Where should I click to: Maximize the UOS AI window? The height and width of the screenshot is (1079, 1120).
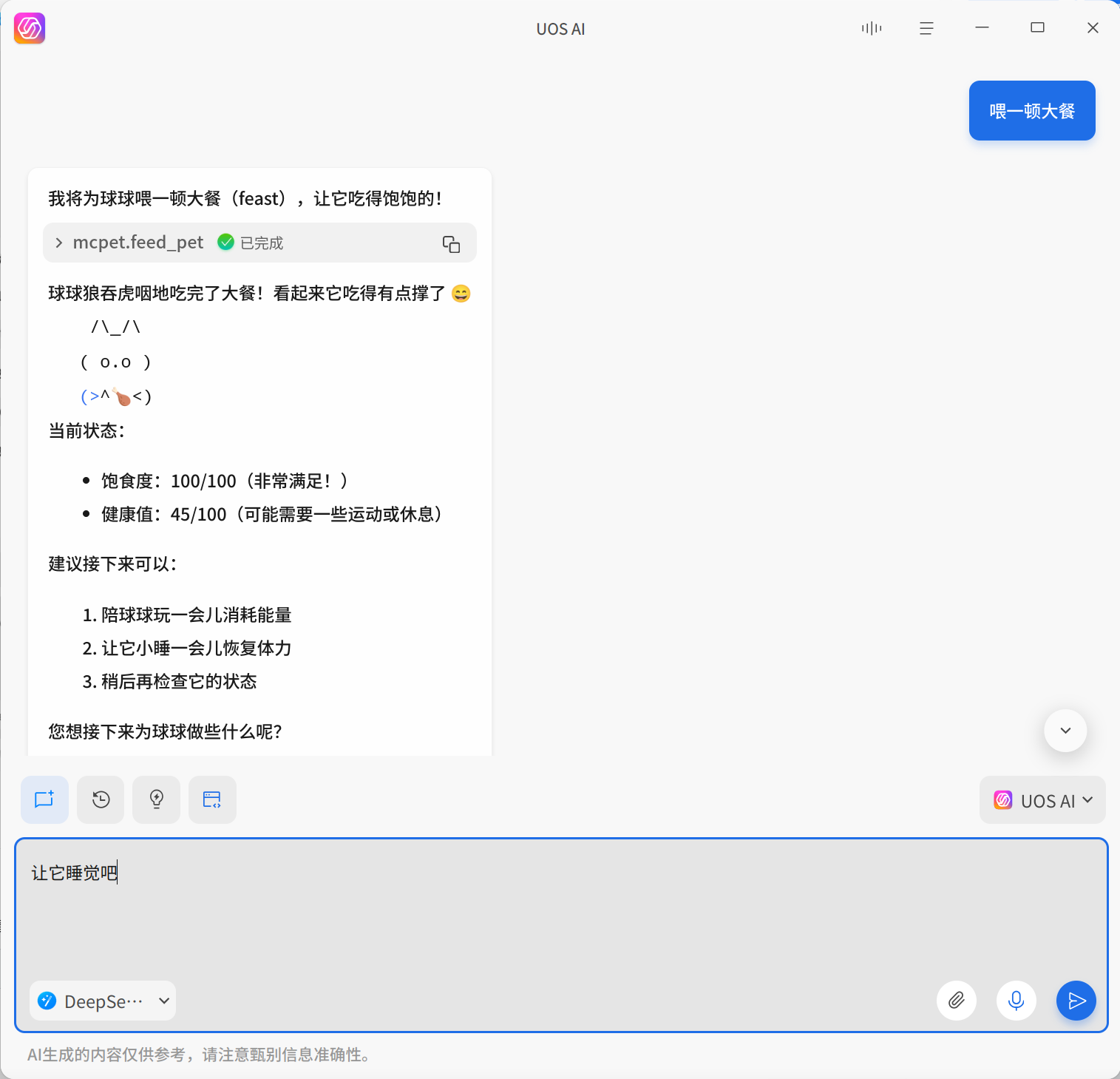click(x=1037, y=27)
